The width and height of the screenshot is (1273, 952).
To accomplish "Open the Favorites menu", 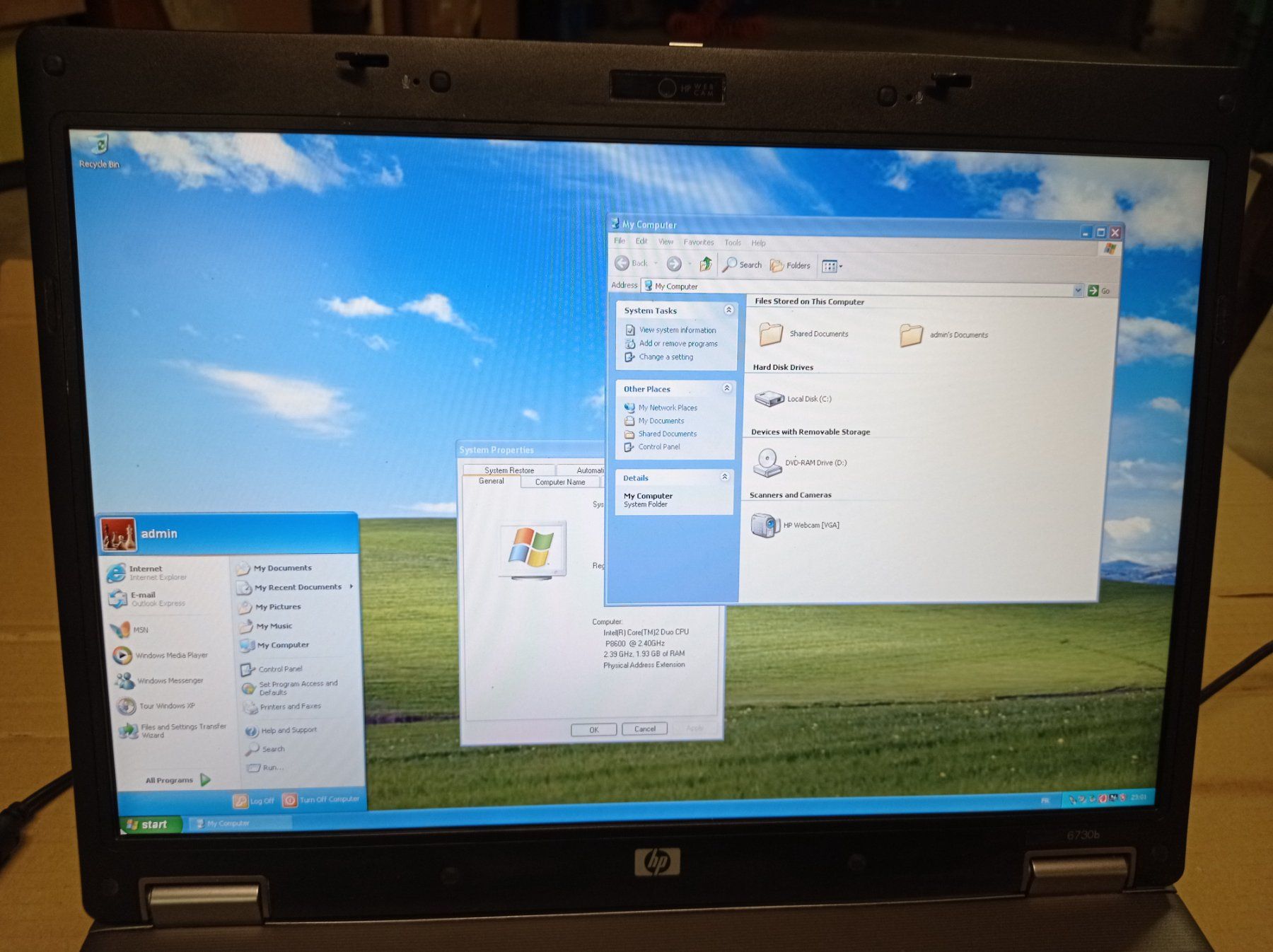I will click(x=699, y=242).
